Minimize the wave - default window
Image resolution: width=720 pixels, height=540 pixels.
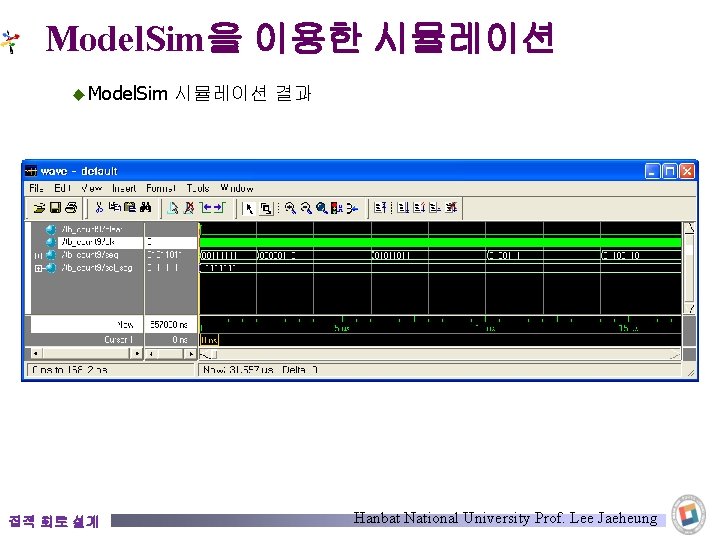pos(652,171)
